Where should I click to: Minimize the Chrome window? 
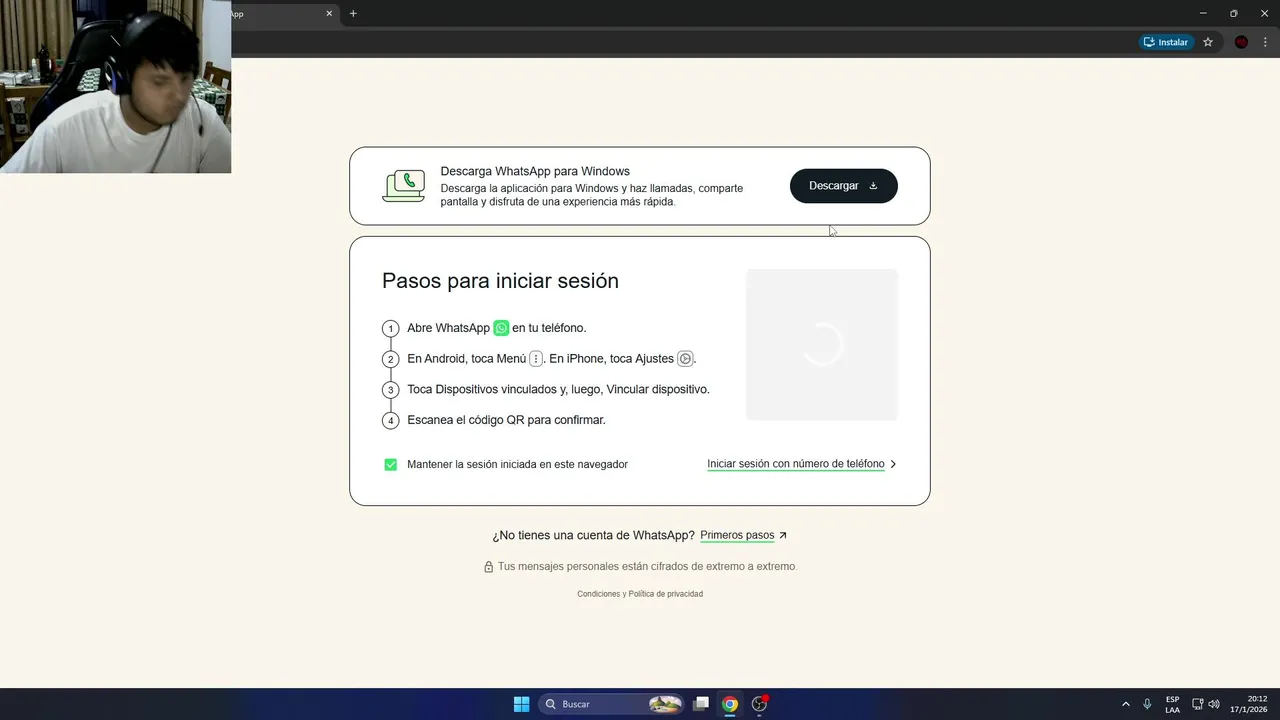tap(1203, 13)
